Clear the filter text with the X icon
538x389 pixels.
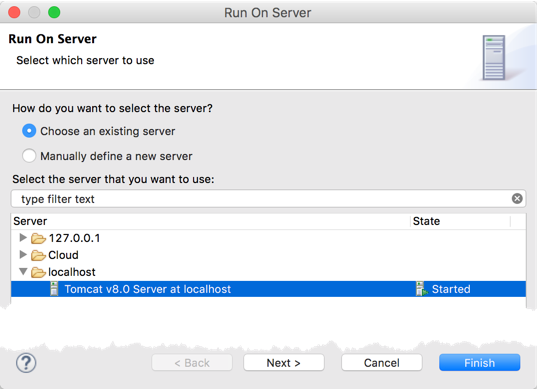(x=517, y=199)
